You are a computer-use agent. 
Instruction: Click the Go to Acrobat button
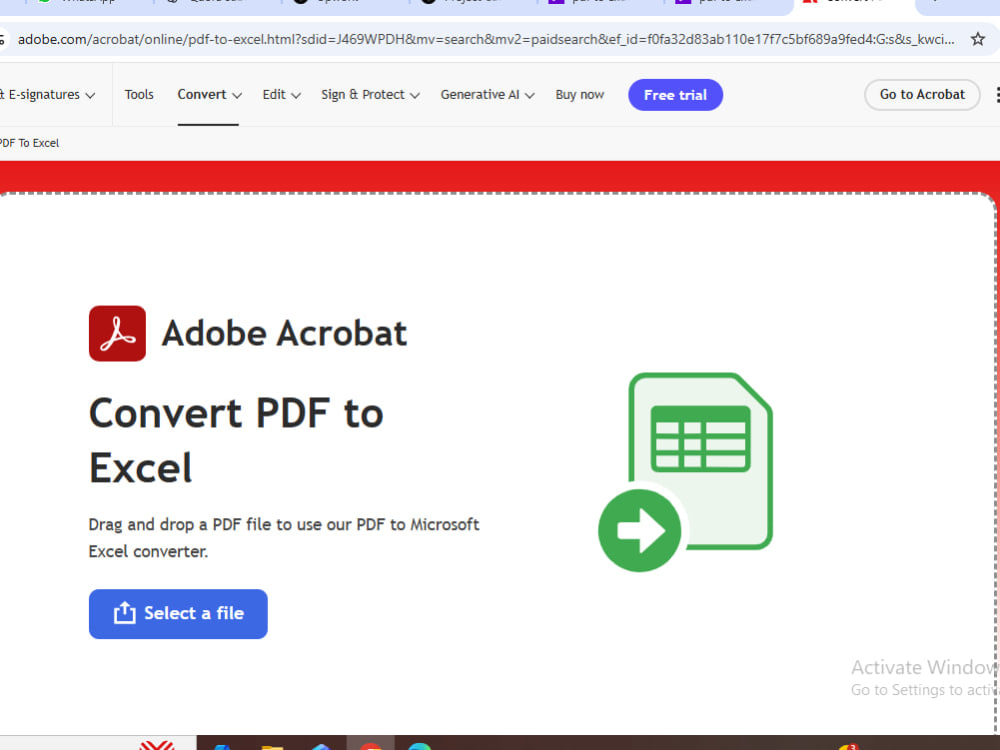[922, 94]
